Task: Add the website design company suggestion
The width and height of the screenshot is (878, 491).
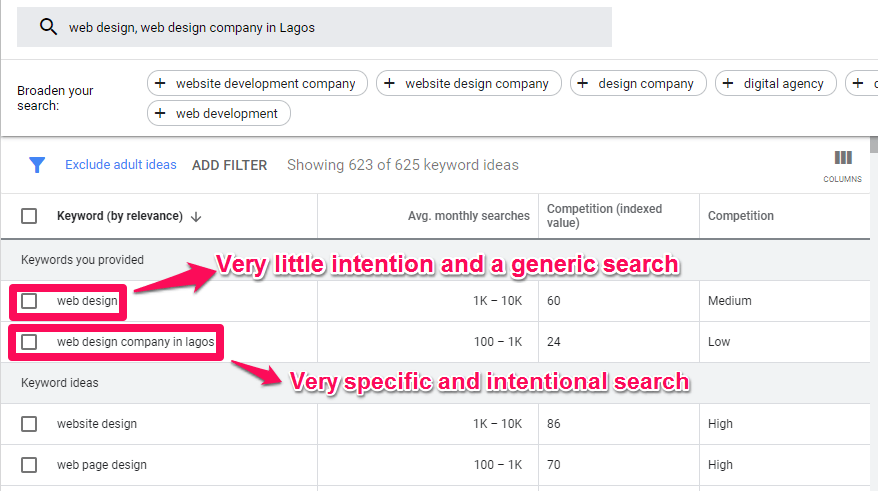Action: coord(468,84)
